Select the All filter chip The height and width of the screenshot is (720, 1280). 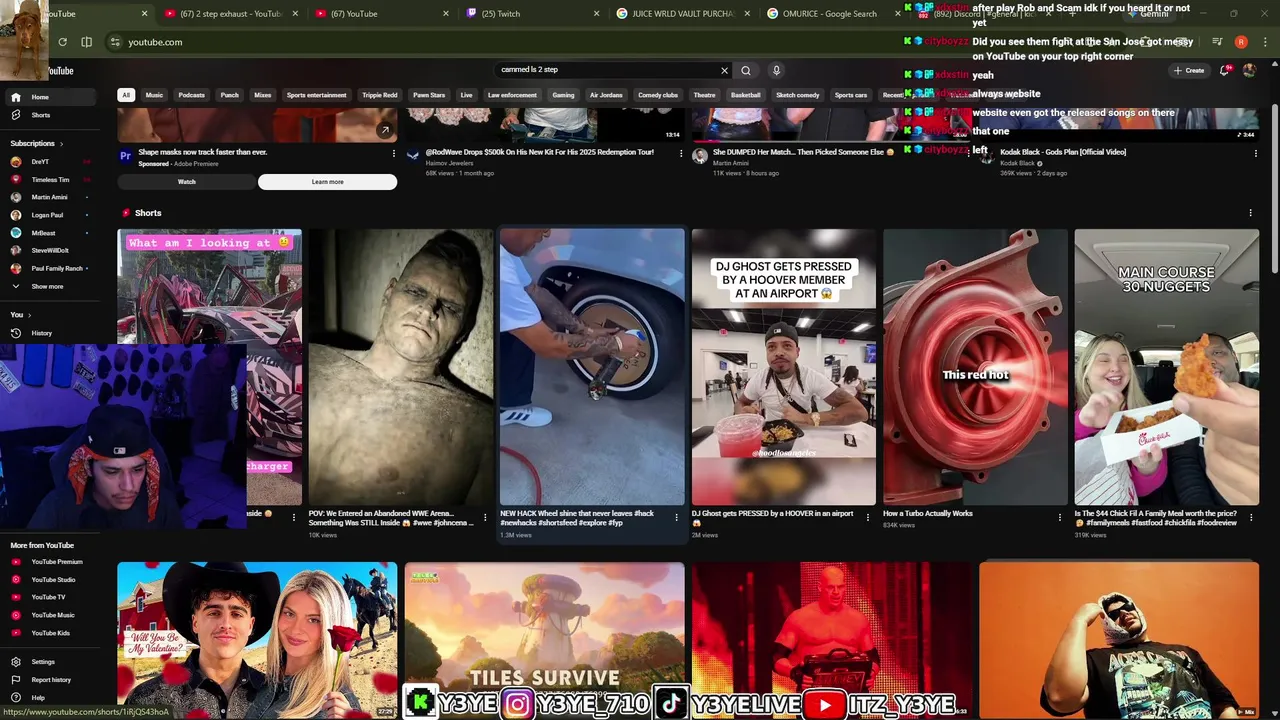coord(126,95)
